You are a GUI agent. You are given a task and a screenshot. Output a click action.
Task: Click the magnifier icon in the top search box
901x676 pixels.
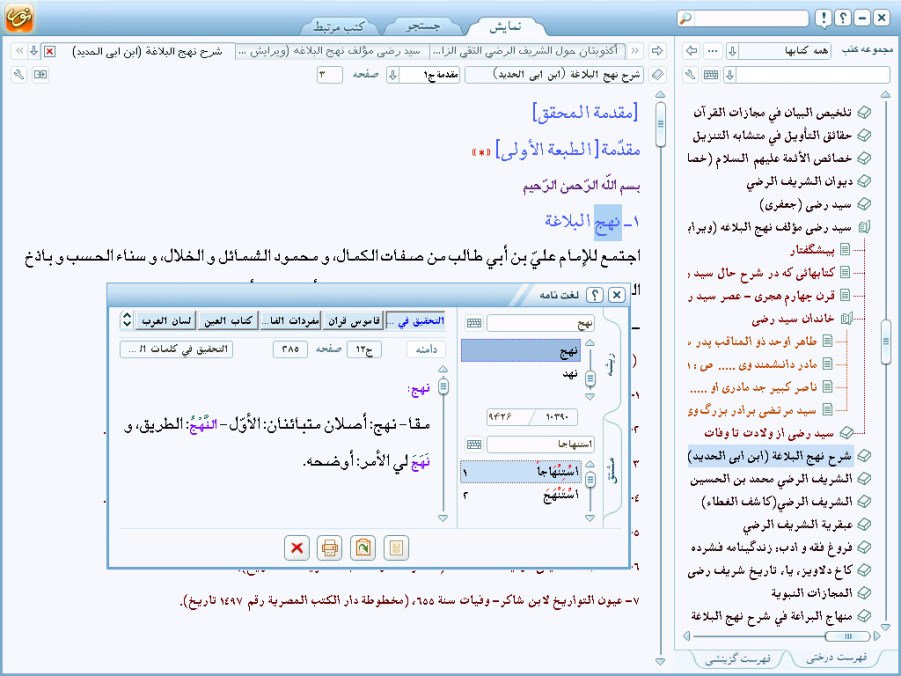click(686, 18)
